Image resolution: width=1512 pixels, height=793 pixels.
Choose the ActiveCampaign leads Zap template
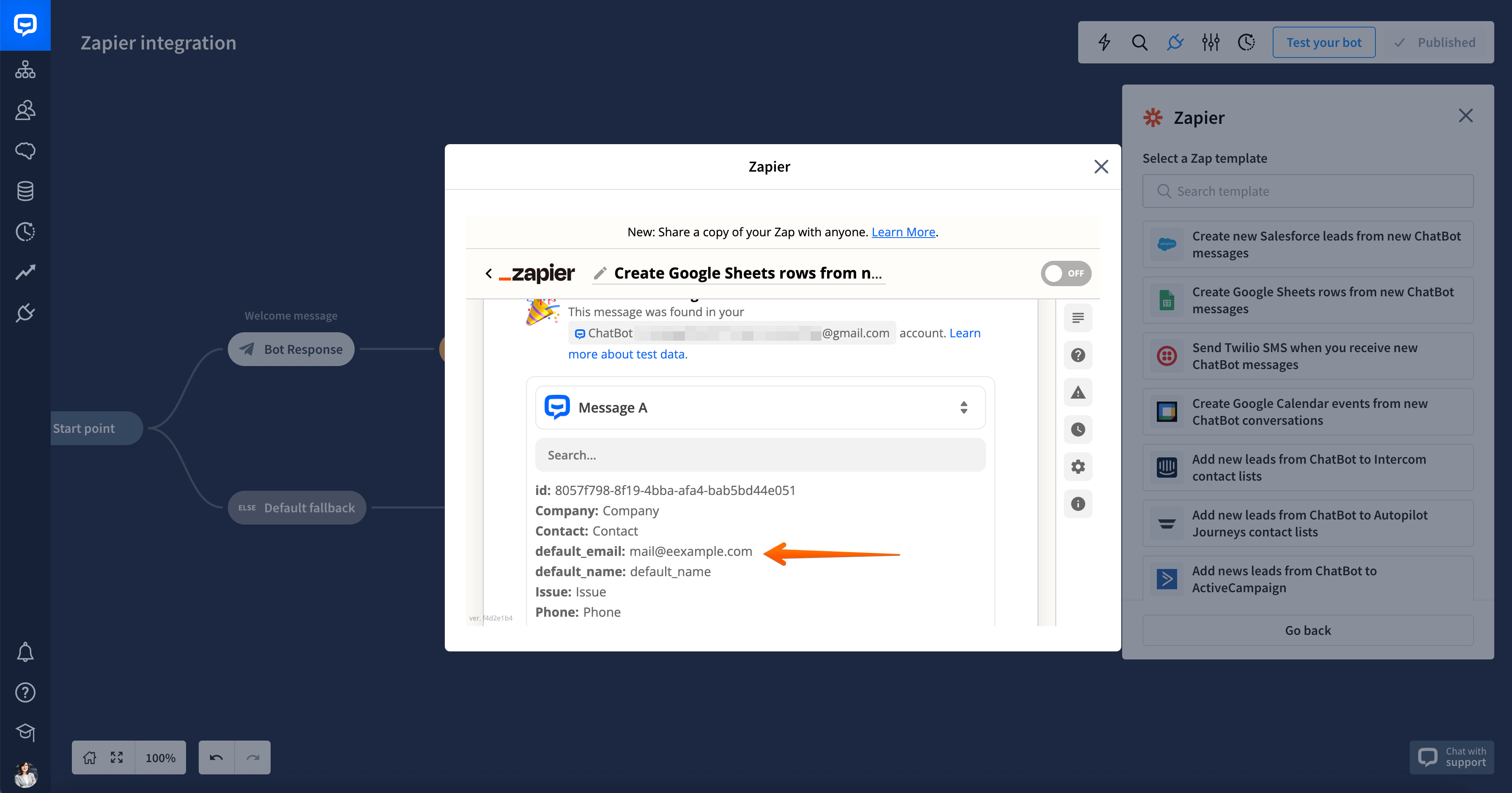(x=1308, y=580)
